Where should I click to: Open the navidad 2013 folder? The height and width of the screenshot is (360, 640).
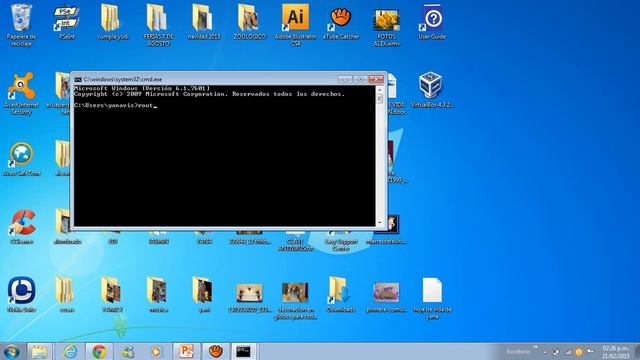coord(204,22)
